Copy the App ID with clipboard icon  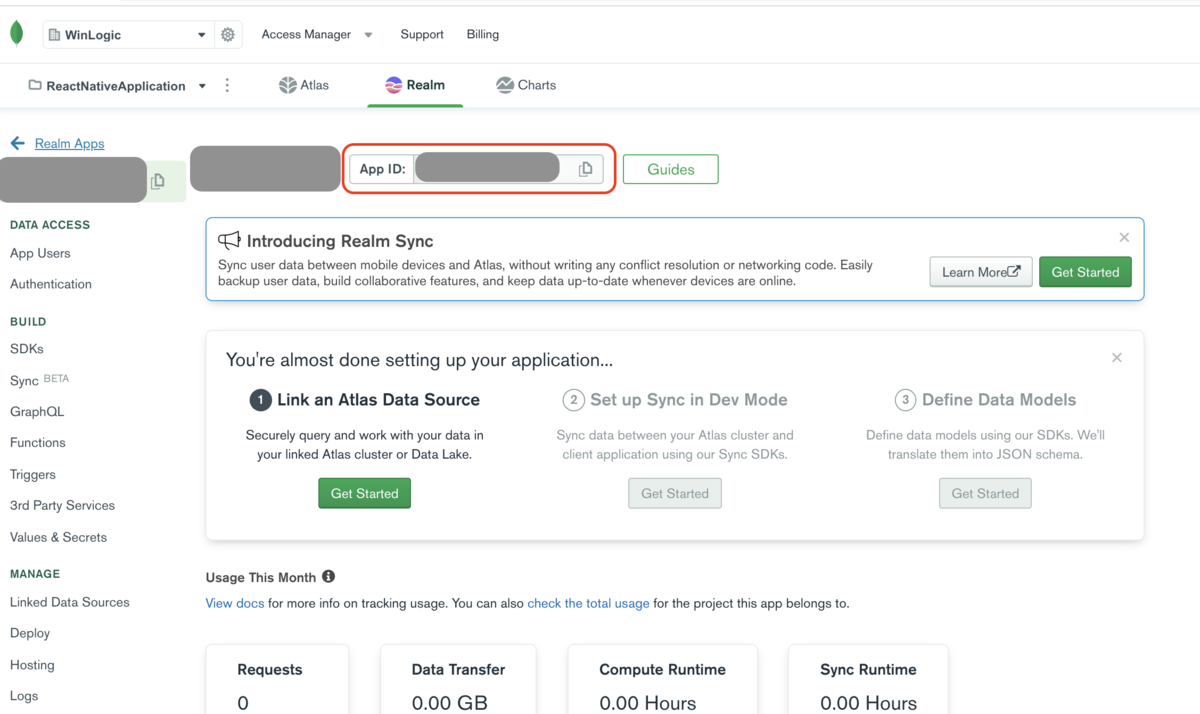586,169
